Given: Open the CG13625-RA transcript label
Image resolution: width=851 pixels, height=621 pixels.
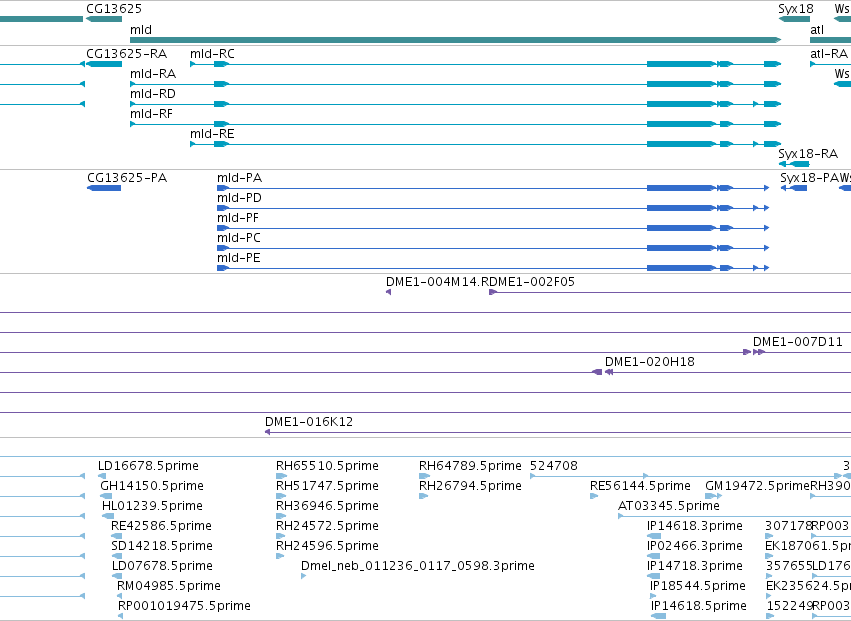Looking at the screenshot, I should click(x=126, y=54).
